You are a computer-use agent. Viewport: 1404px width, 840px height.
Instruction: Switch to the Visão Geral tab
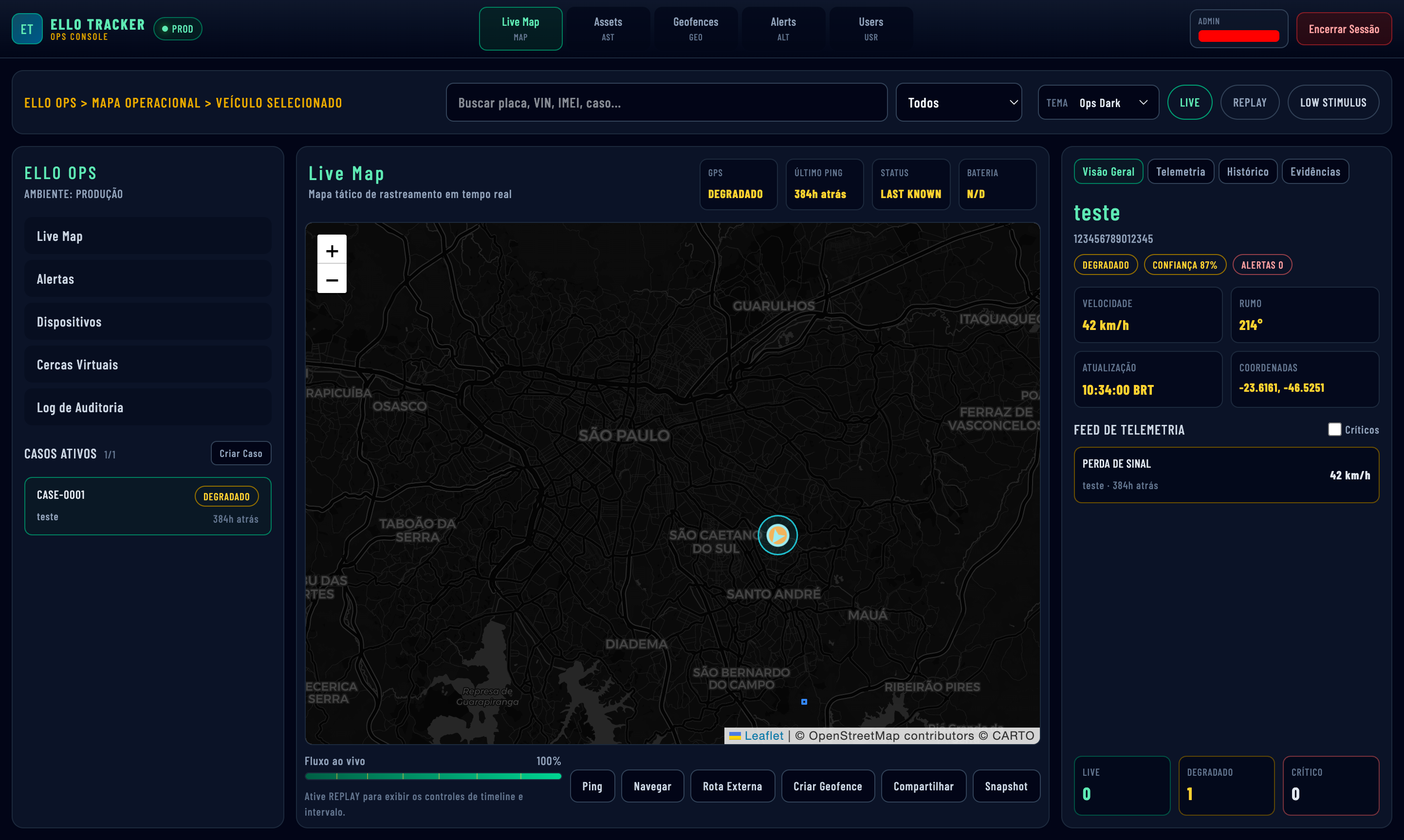(1108, 171)
